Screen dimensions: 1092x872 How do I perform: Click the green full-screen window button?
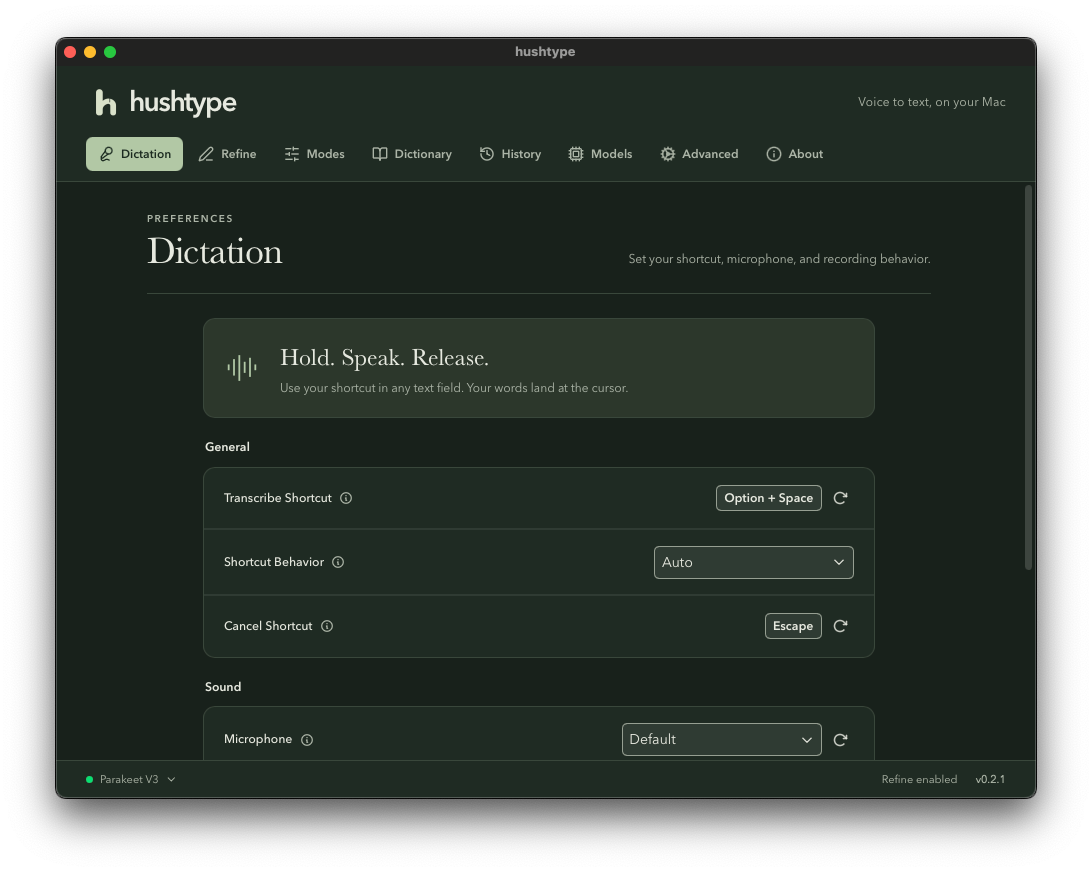(110, 52)
